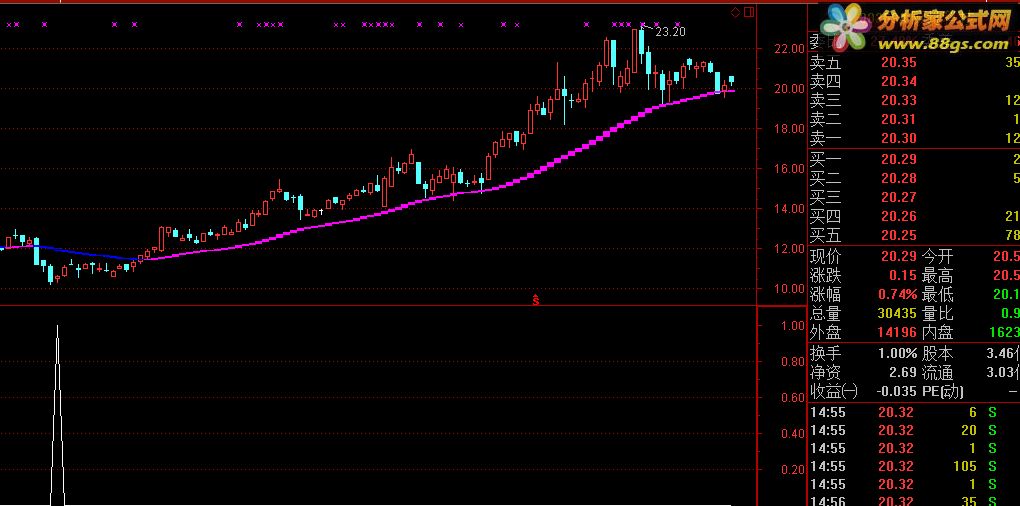Click the white spike in the indicator panel
The image size is (1020, 506).
click(x=58, y=416)
